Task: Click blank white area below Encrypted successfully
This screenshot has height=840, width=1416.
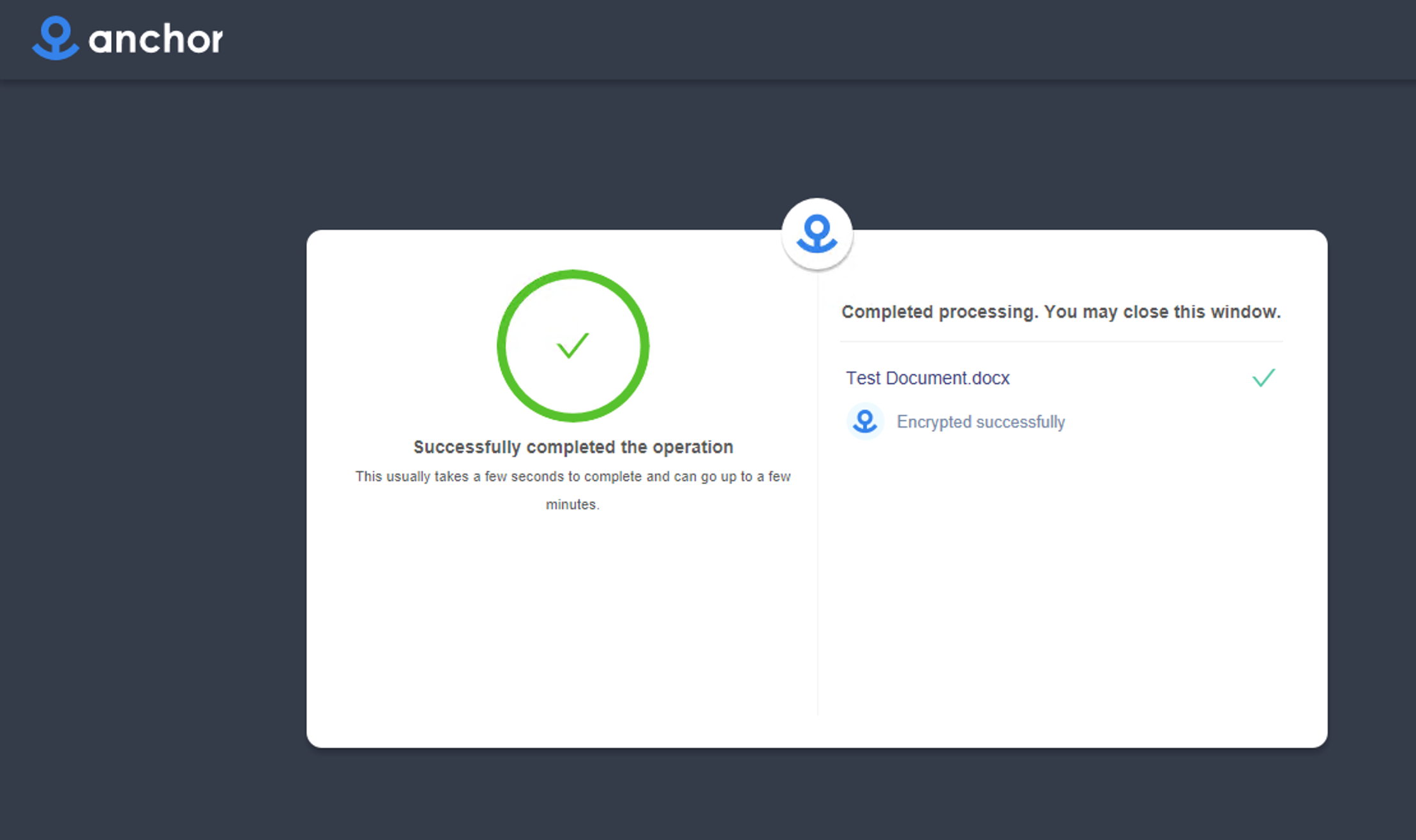Action: pyautogui.click(x=1060, y=574)
